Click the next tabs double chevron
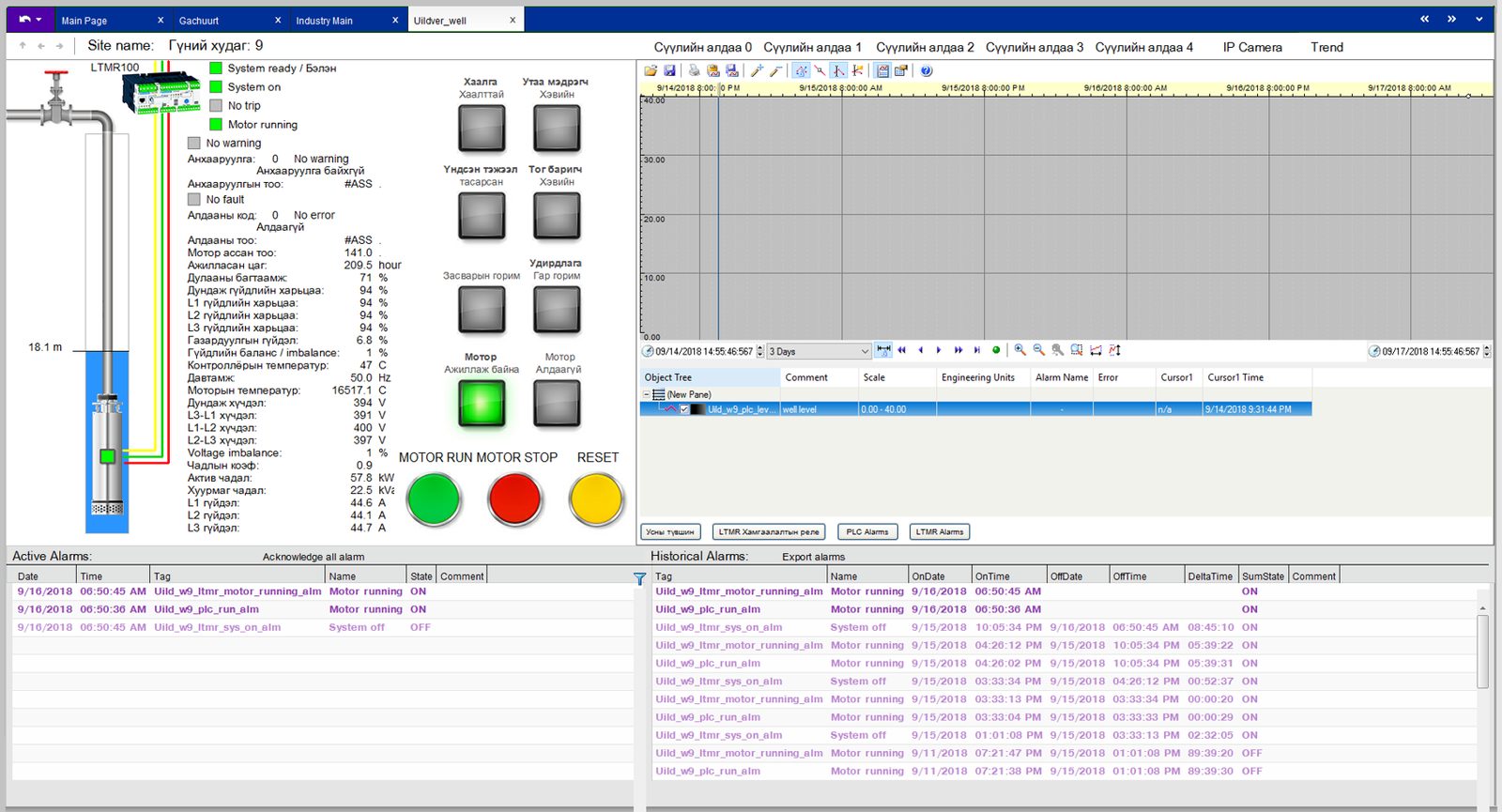The height and width of the screenshot is (812, 1502). tap(1451, 19)
